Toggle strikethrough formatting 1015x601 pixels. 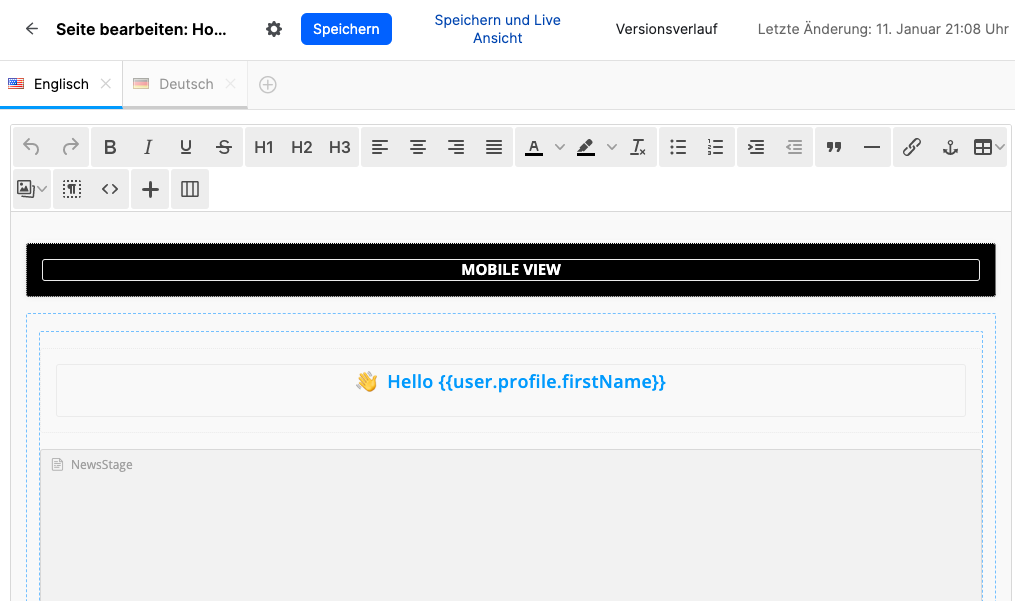pos(224,147)
